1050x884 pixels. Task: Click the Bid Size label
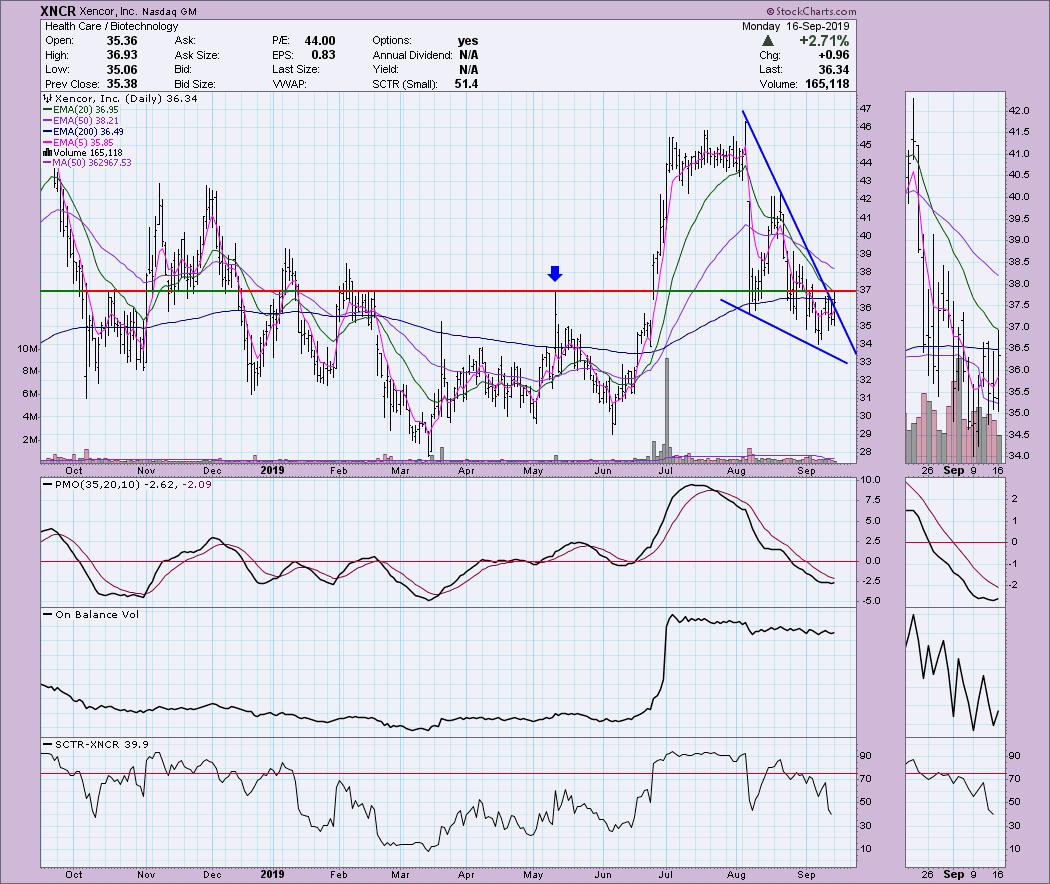click(195, 84)
